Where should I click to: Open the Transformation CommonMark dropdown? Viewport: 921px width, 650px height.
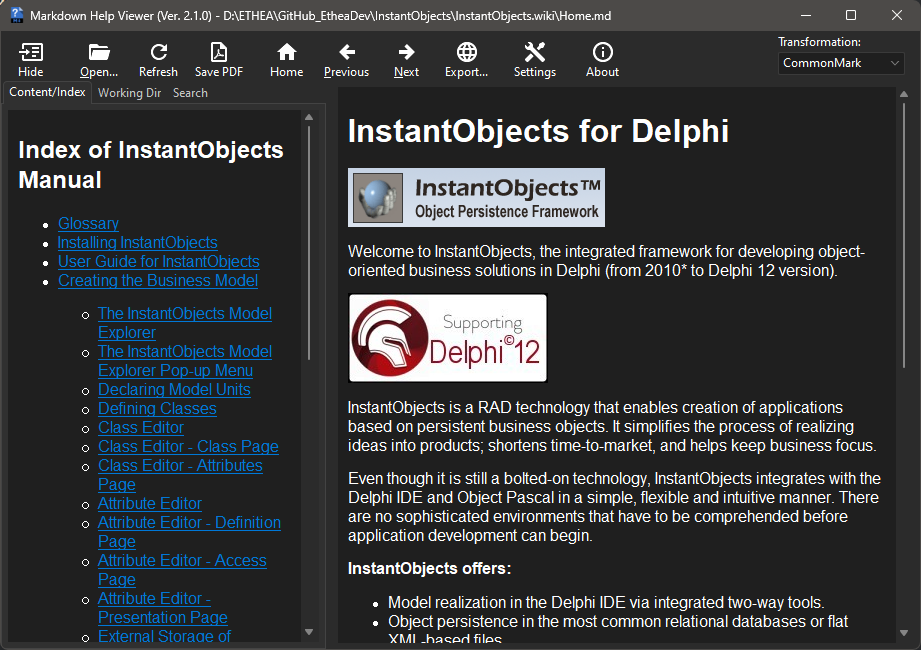(x=841, y=63)
